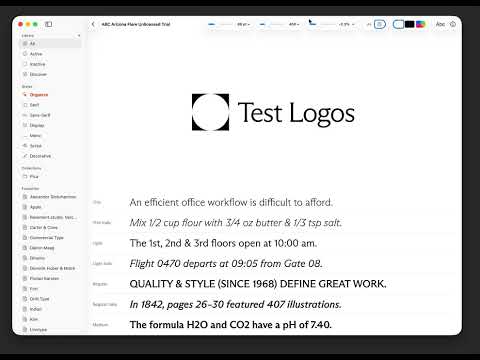The height and width of the screenshot is (360, 480).
Task: Open the font size pt dropdown
Action: pos(243,24)
